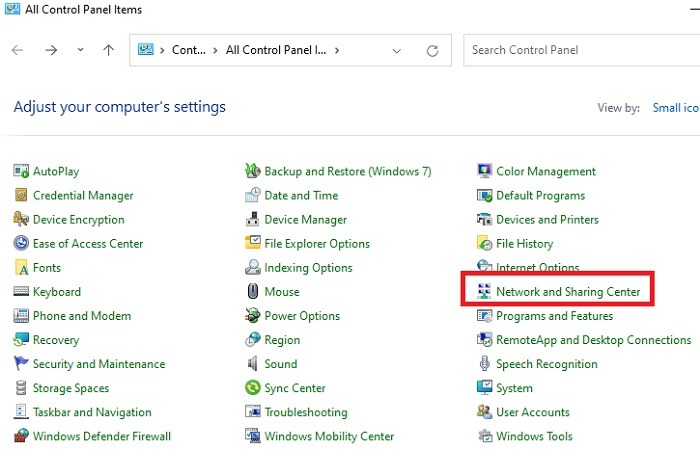Click the Sync Center icon

(x=253, y=388)
